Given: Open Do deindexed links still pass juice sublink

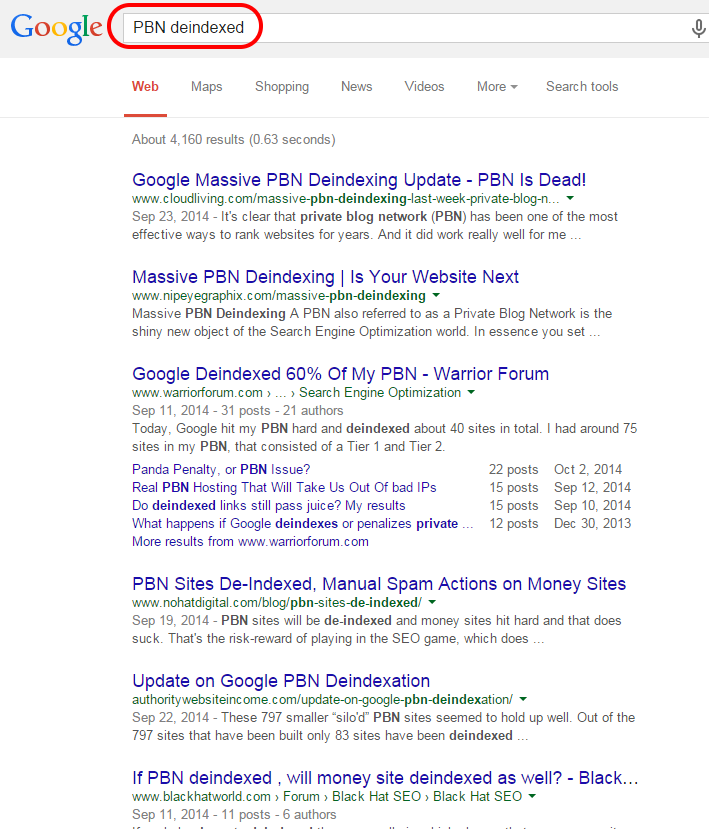Looking at the screenshot, I should [x=269, y=505].
